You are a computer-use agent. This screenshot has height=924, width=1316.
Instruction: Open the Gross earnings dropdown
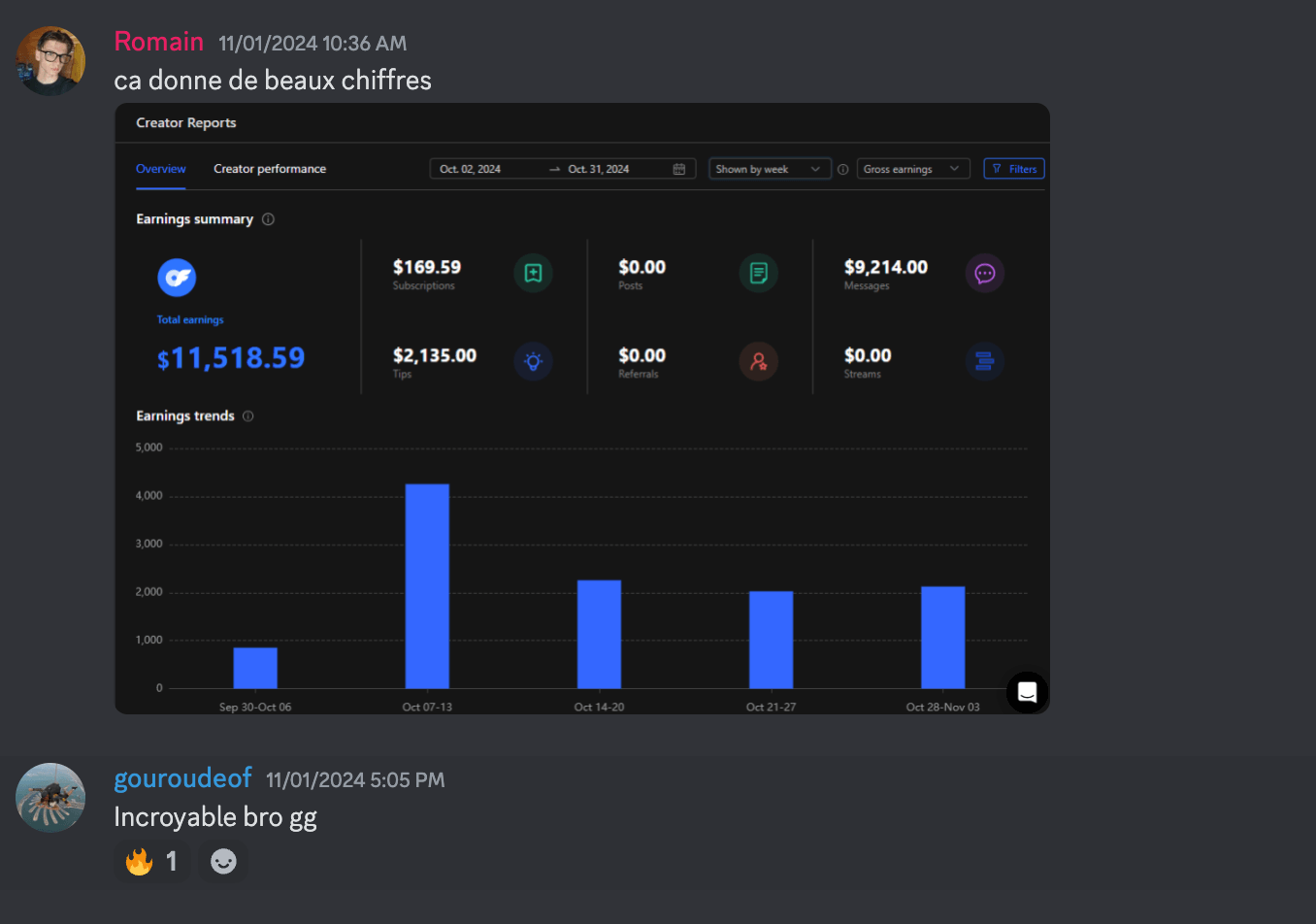[x=912, y=169]
